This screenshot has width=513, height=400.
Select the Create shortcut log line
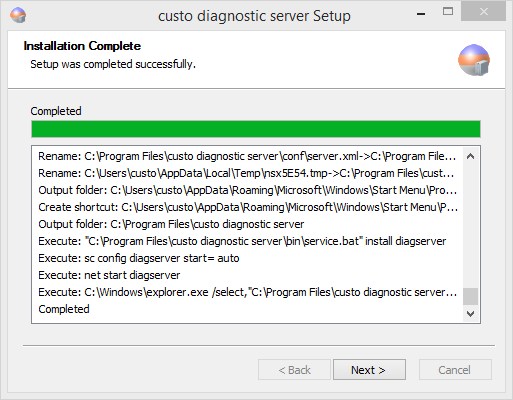click(248, 207)
